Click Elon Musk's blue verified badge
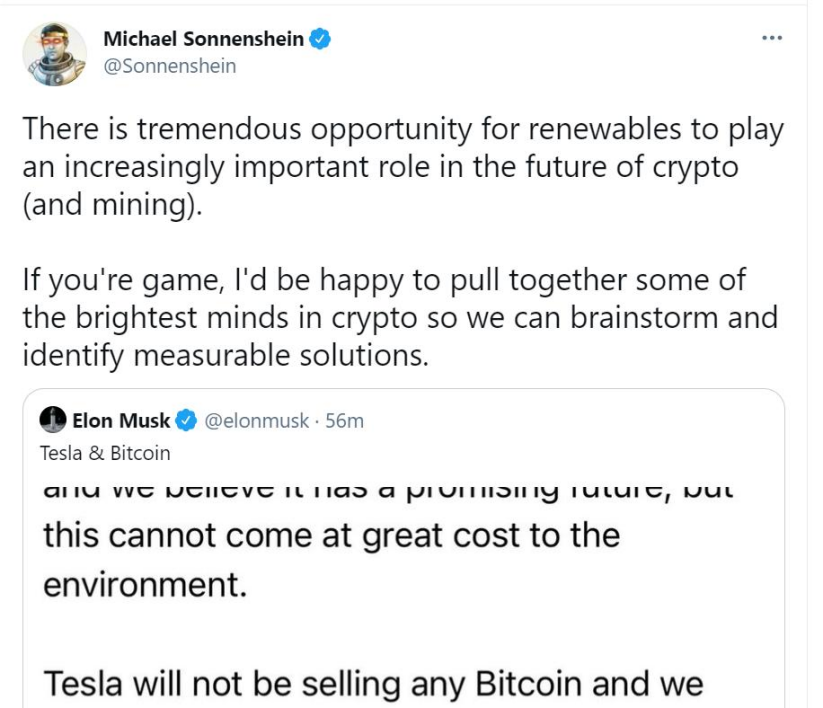The image size is (823, 708). coord(186,421)
